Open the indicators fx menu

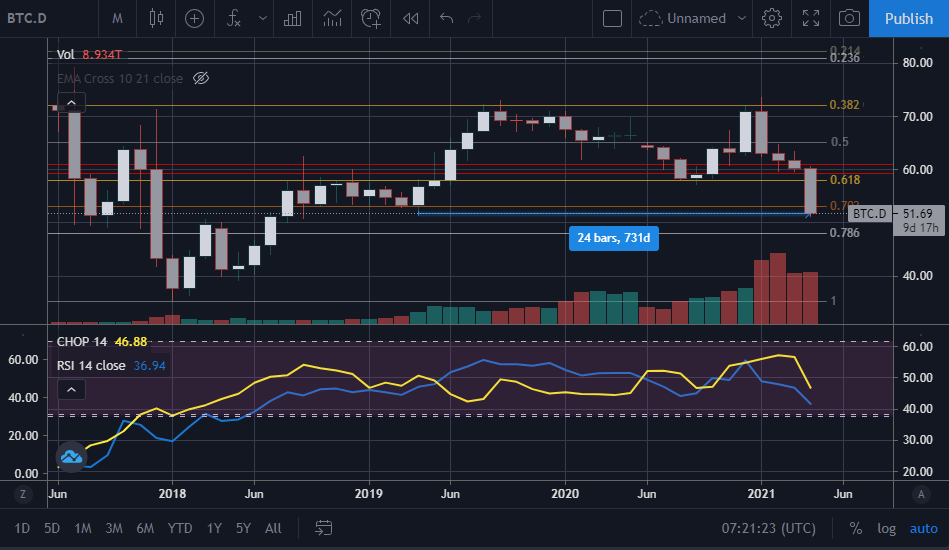[x=234, y=18]
